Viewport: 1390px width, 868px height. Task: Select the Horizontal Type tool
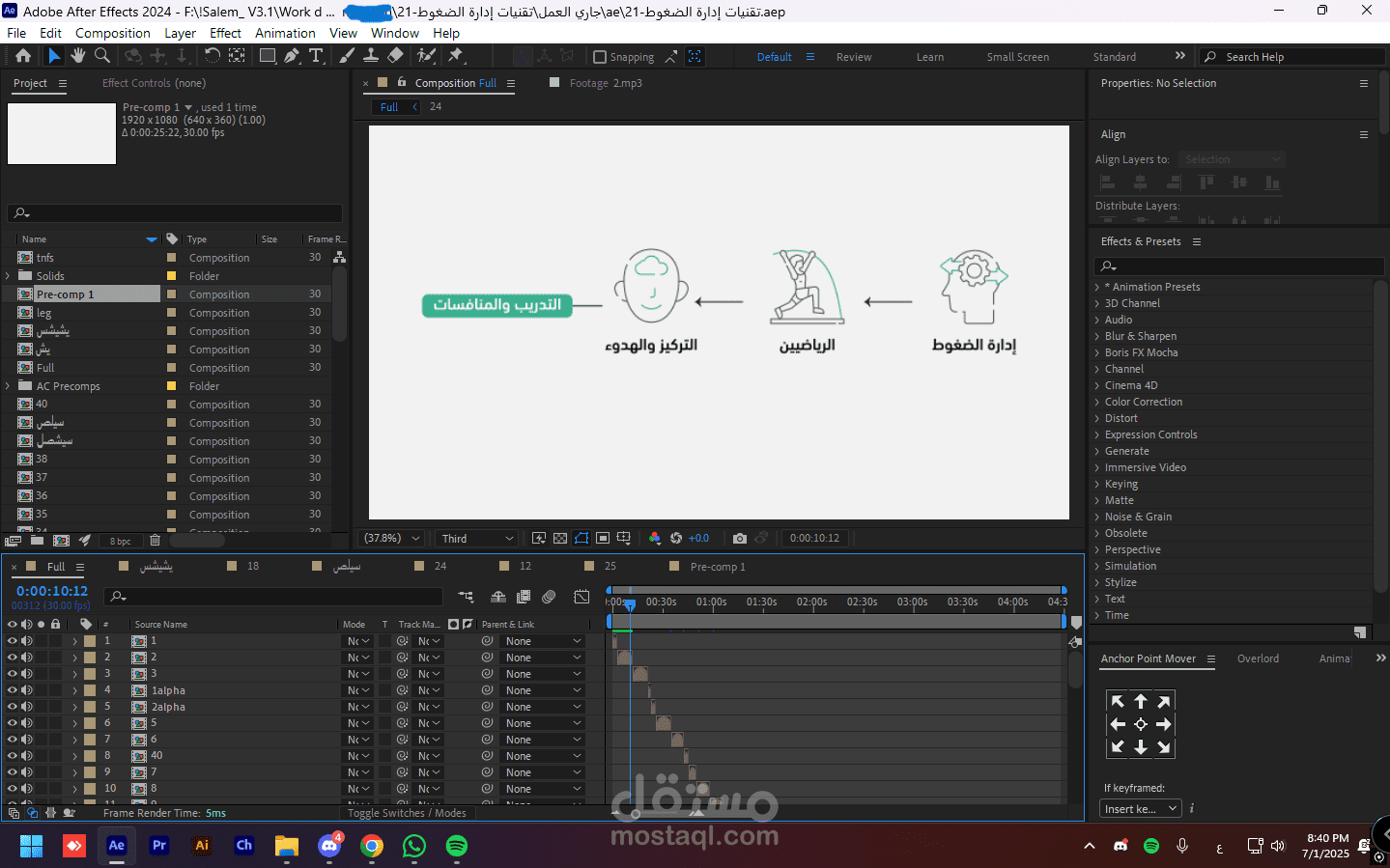click(316, 56)
